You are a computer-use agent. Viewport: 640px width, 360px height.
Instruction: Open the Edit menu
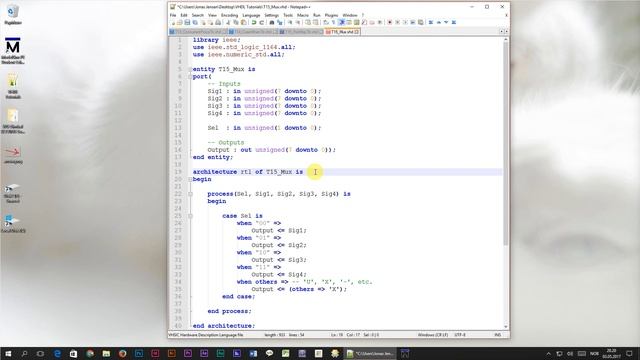(184, 15)
